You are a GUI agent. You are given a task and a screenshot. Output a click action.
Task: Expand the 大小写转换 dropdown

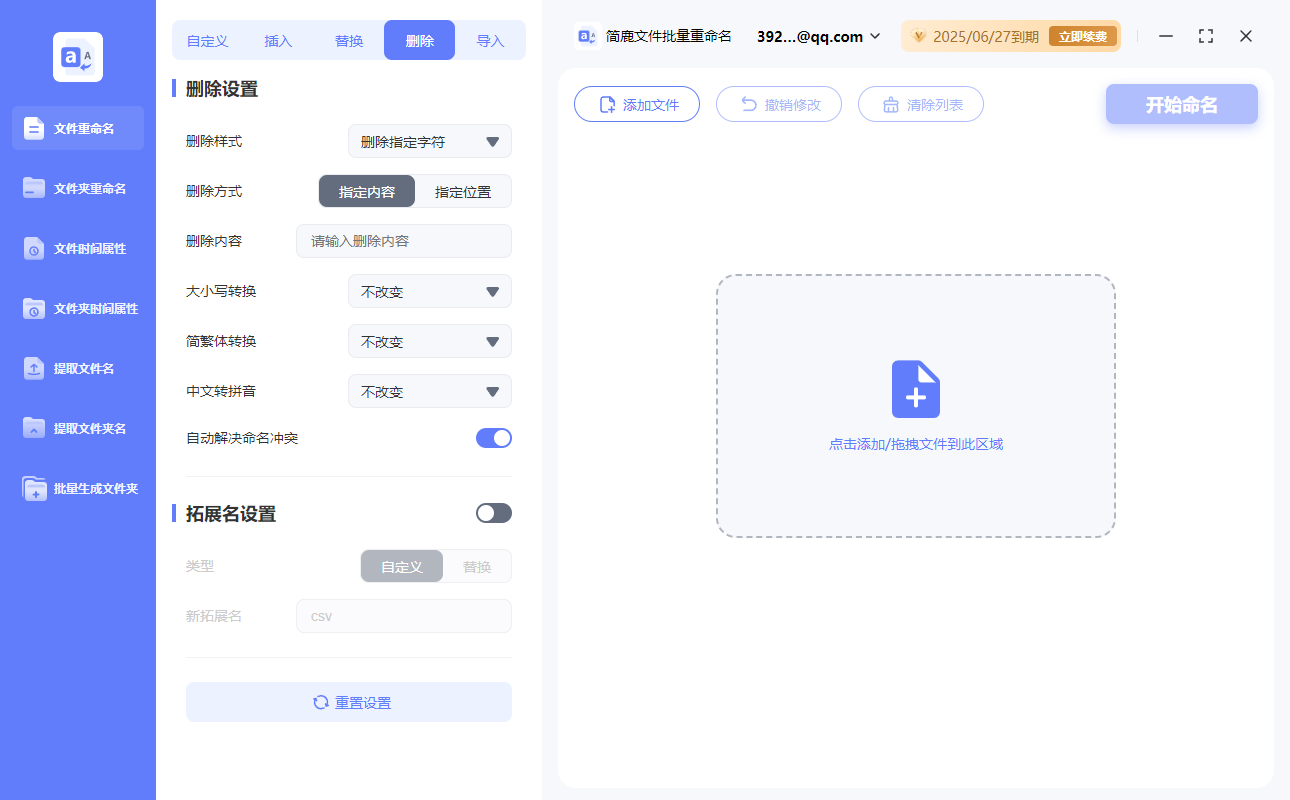pyautogui.click(x=429, y=291)
